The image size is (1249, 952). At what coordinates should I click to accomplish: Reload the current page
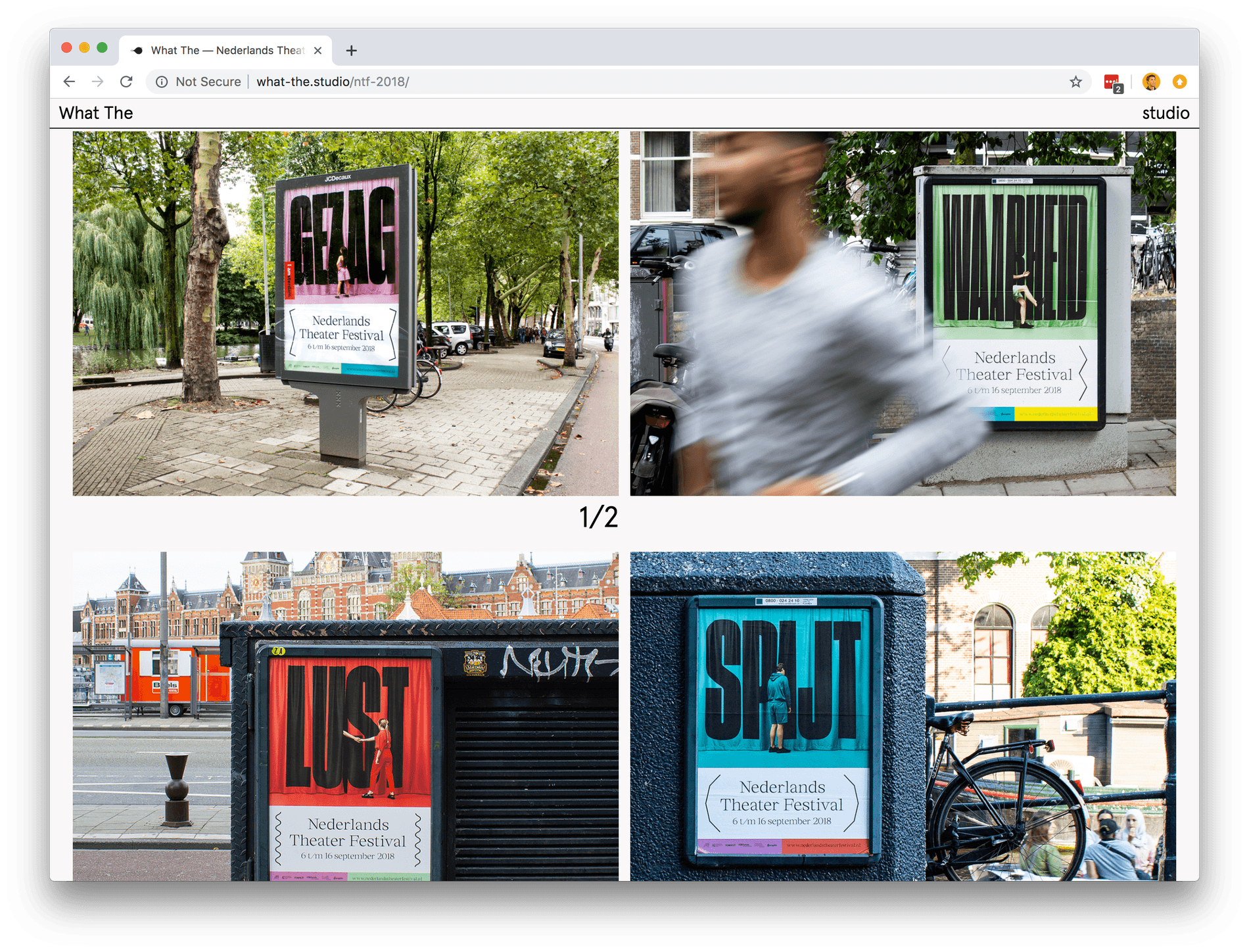126,82
